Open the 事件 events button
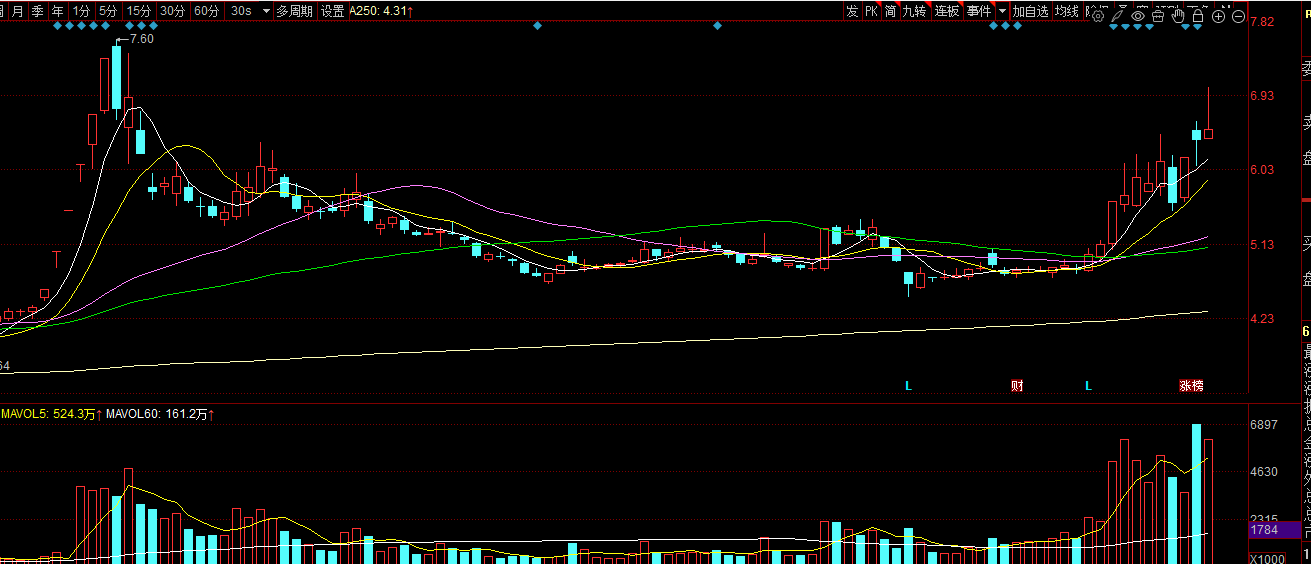1311x564 pixels. (979, 11)
